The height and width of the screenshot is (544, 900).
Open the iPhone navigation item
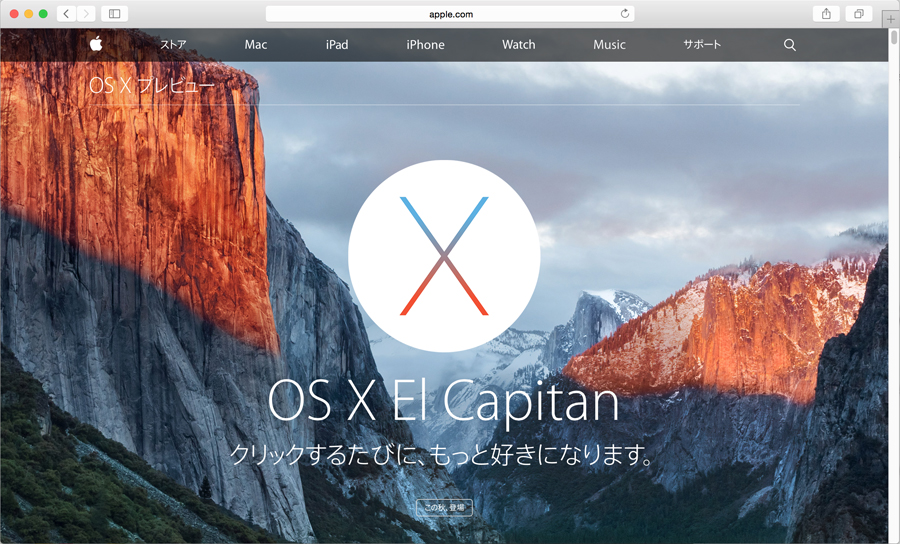coord(425,44)
